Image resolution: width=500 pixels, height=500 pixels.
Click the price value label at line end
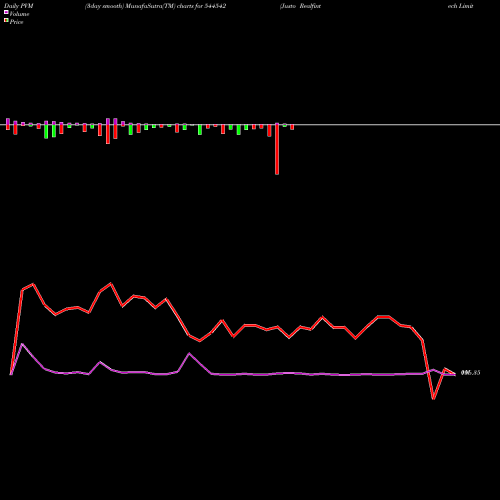point(470,373)
